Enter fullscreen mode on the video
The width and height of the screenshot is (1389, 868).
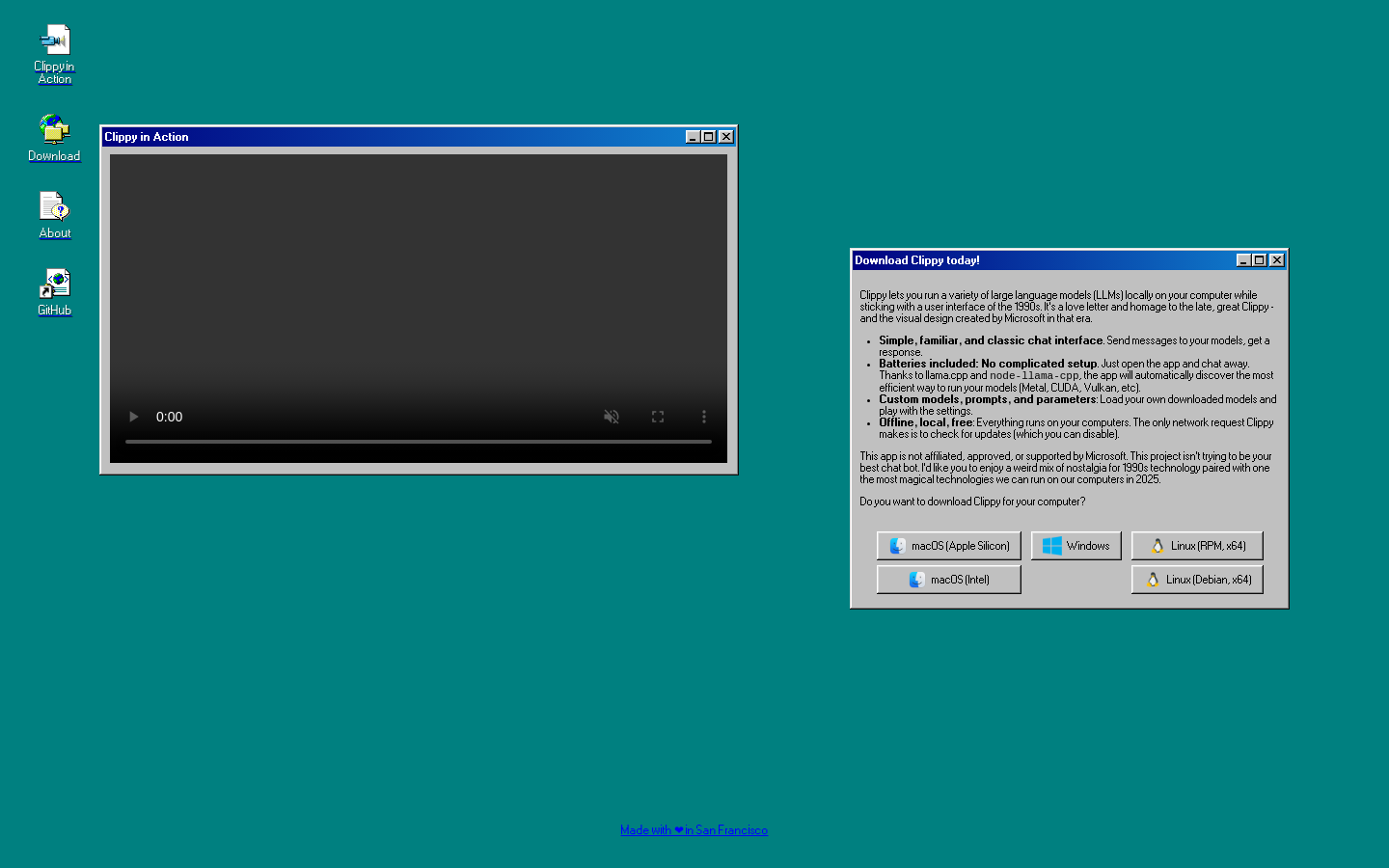tap(658, 417)
